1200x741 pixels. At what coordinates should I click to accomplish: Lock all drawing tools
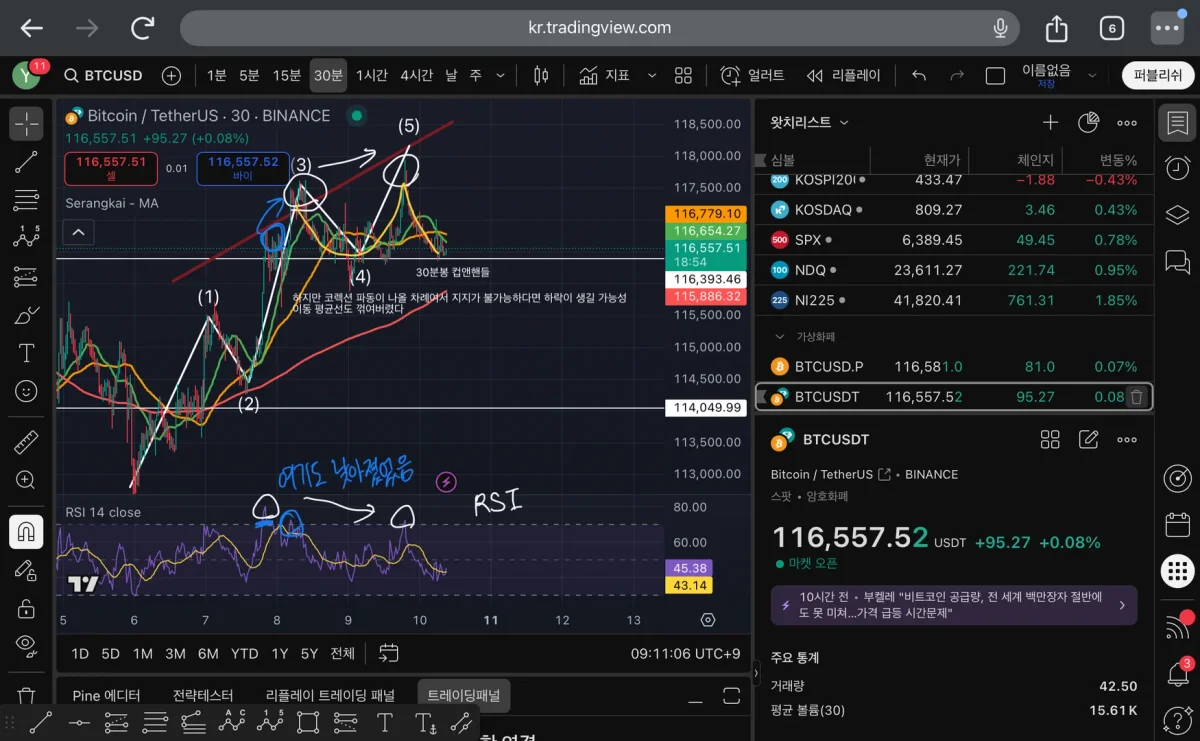26,607
